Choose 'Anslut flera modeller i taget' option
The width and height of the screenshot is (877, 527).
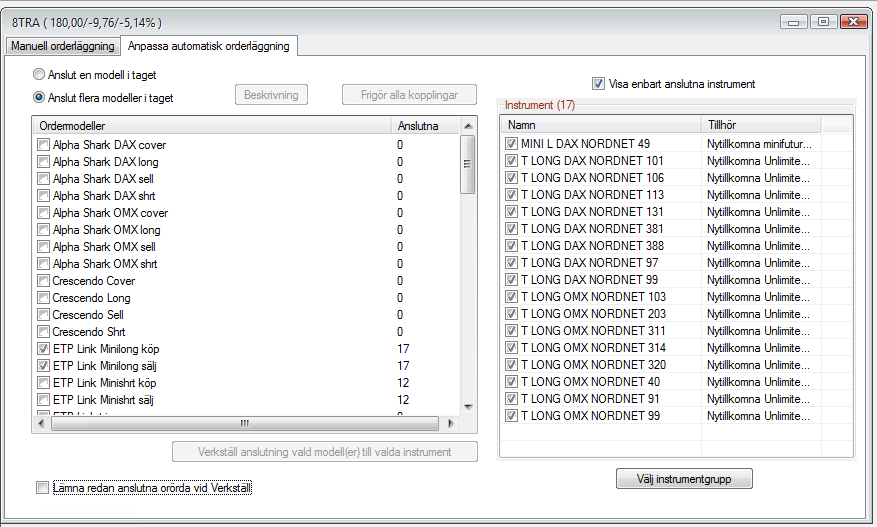[x=40, y=98]
